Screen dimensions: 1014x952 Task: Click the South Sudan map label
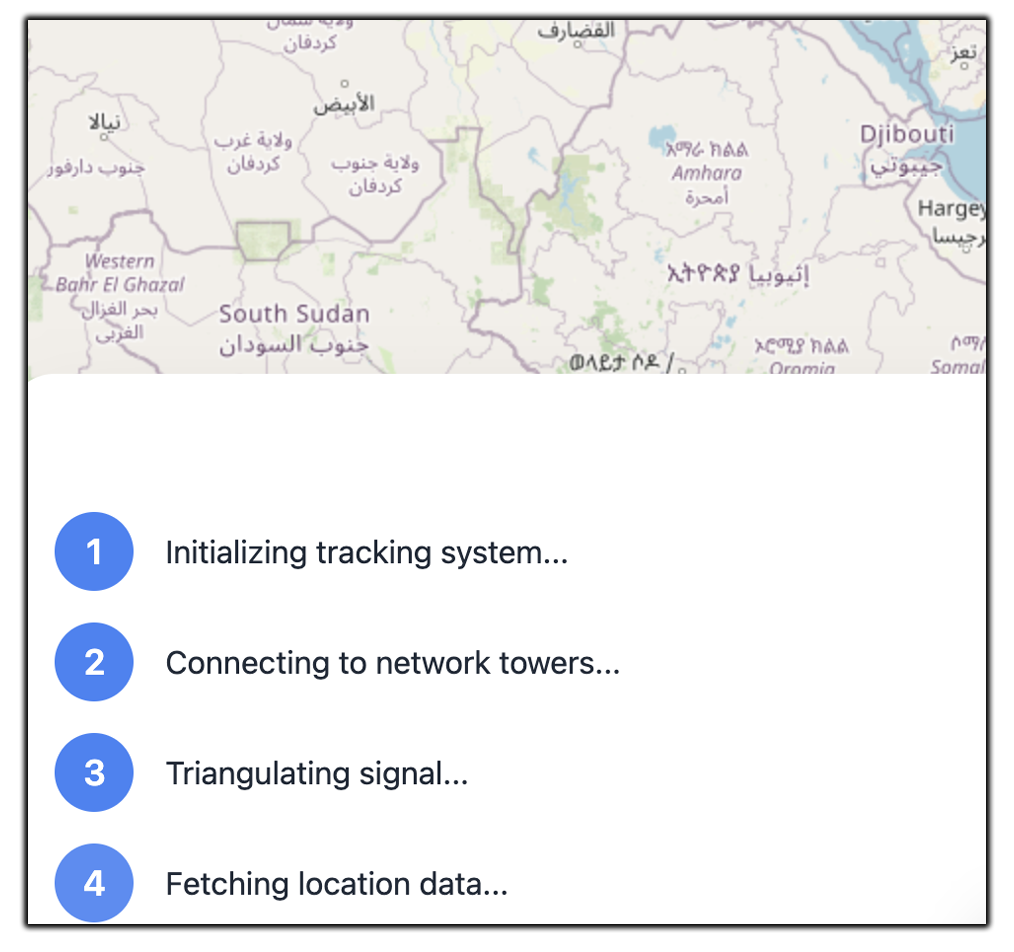click(x=294, y=314)
